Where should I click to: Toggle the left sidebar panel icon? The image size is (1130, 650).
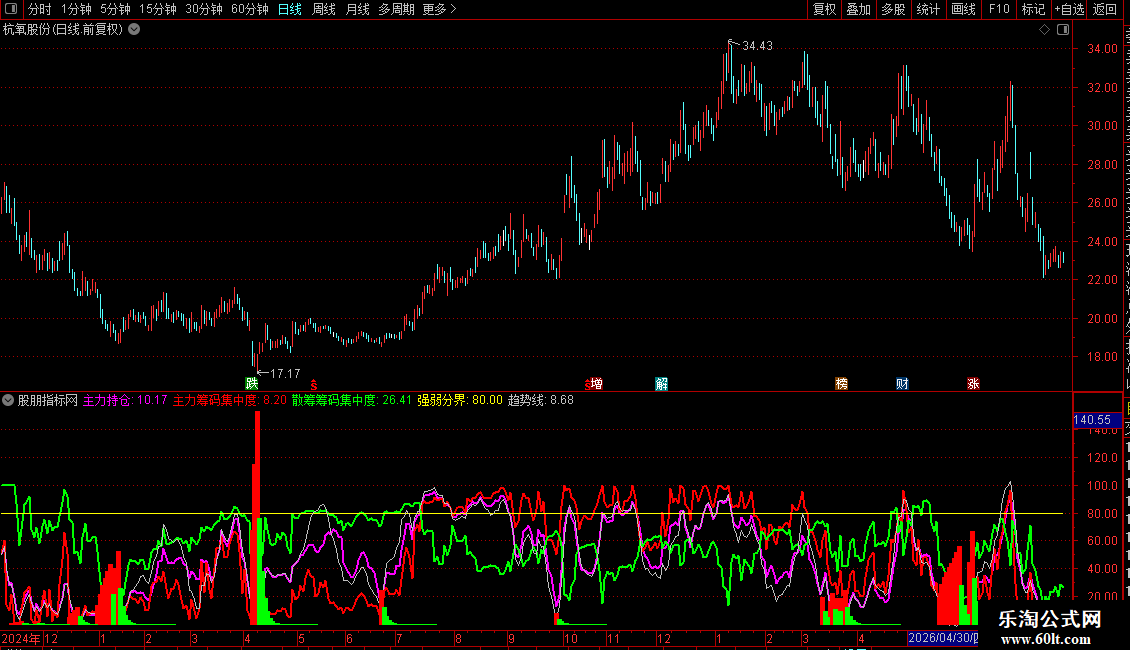pos(11,9)
